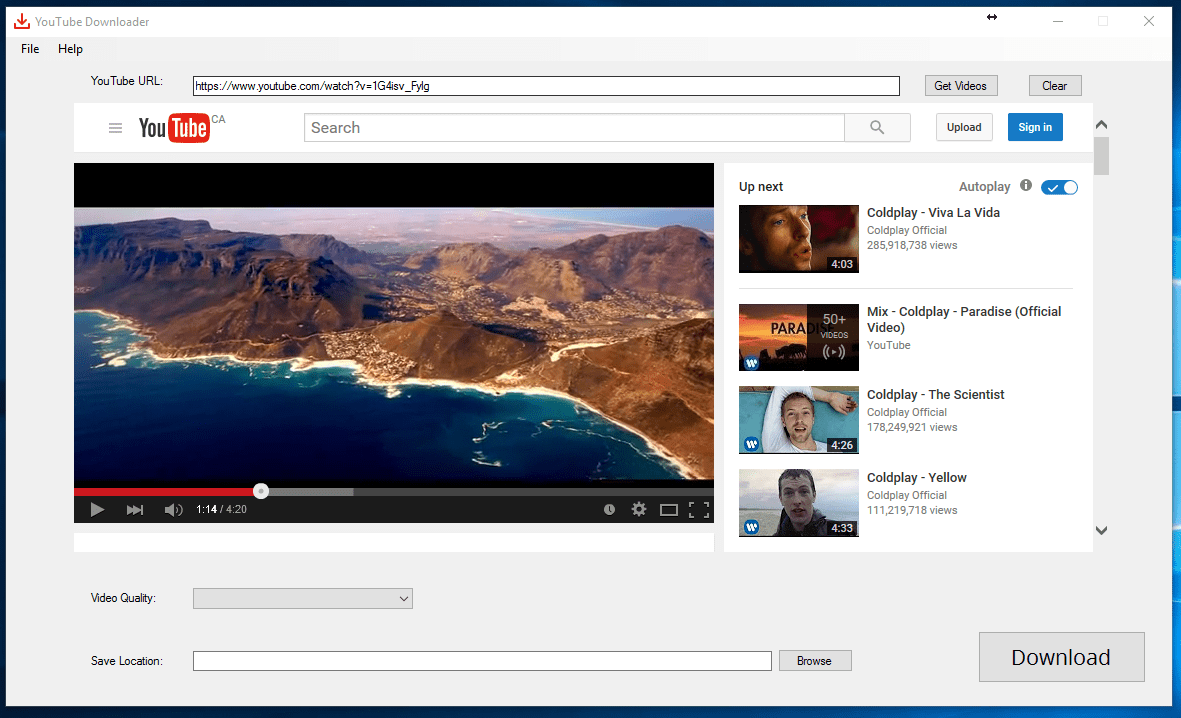Click the YouTube logo
This screenshot has height=718, width=1181.
point(174,127)
